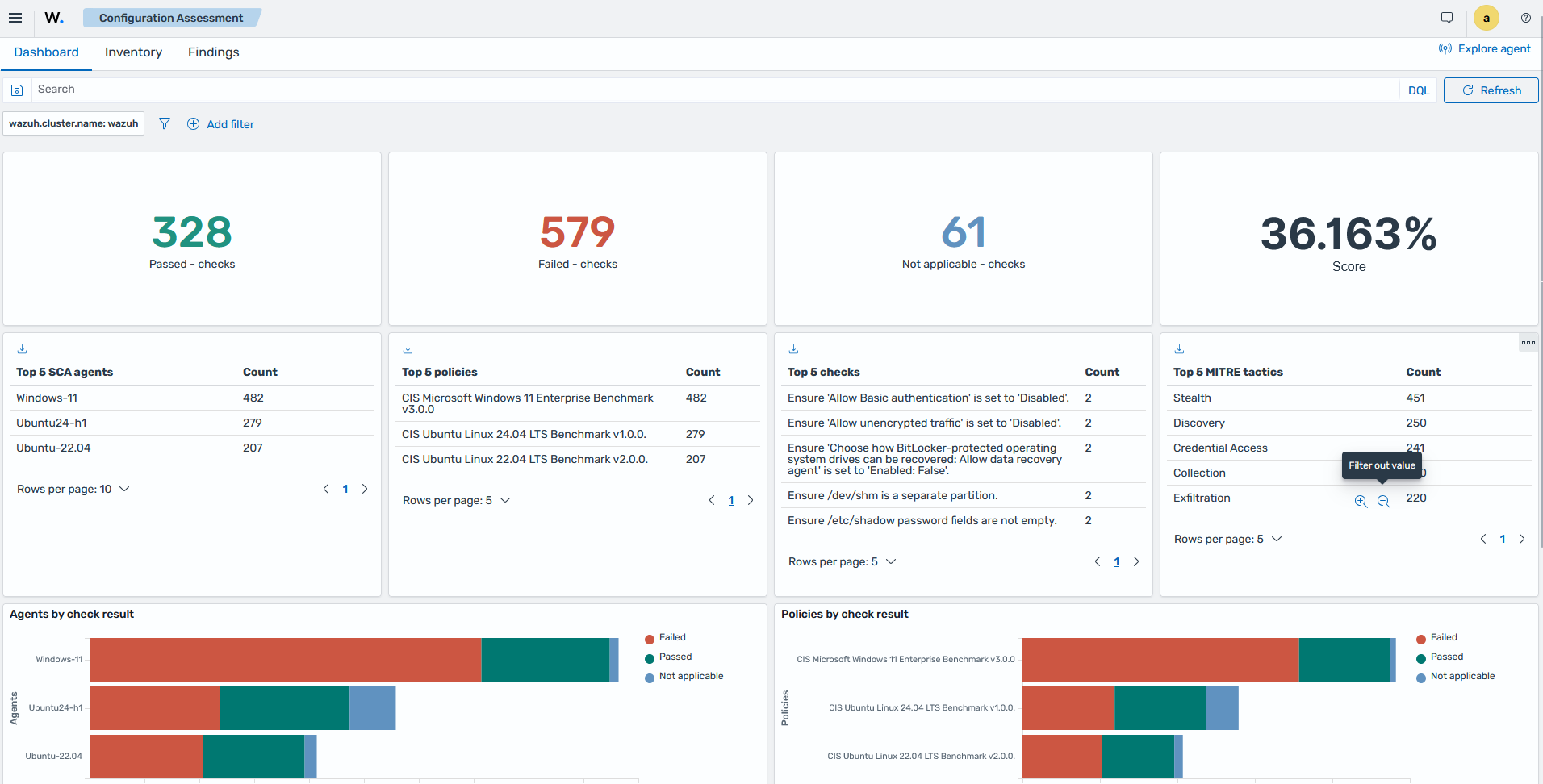Download Top 5 MITRE tactics table
This screenshot has height=784, width=1543.
(1180, 349)
